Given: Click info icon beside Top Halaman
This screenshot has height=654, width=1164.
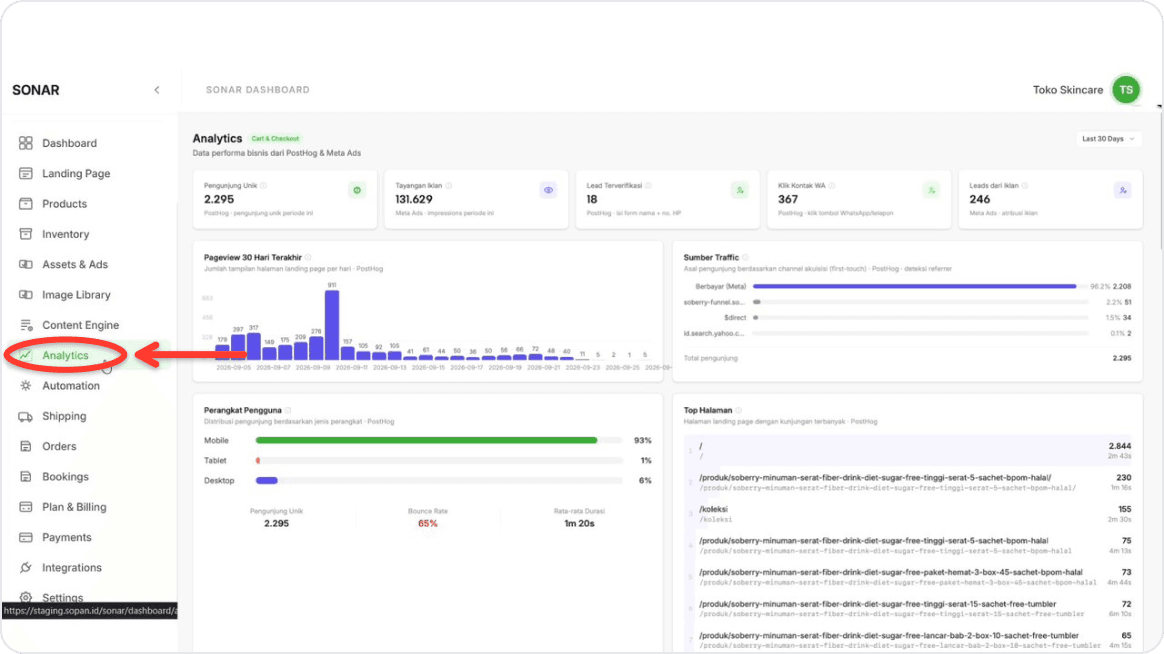Looking at the screenshot, I should (739, 411).
